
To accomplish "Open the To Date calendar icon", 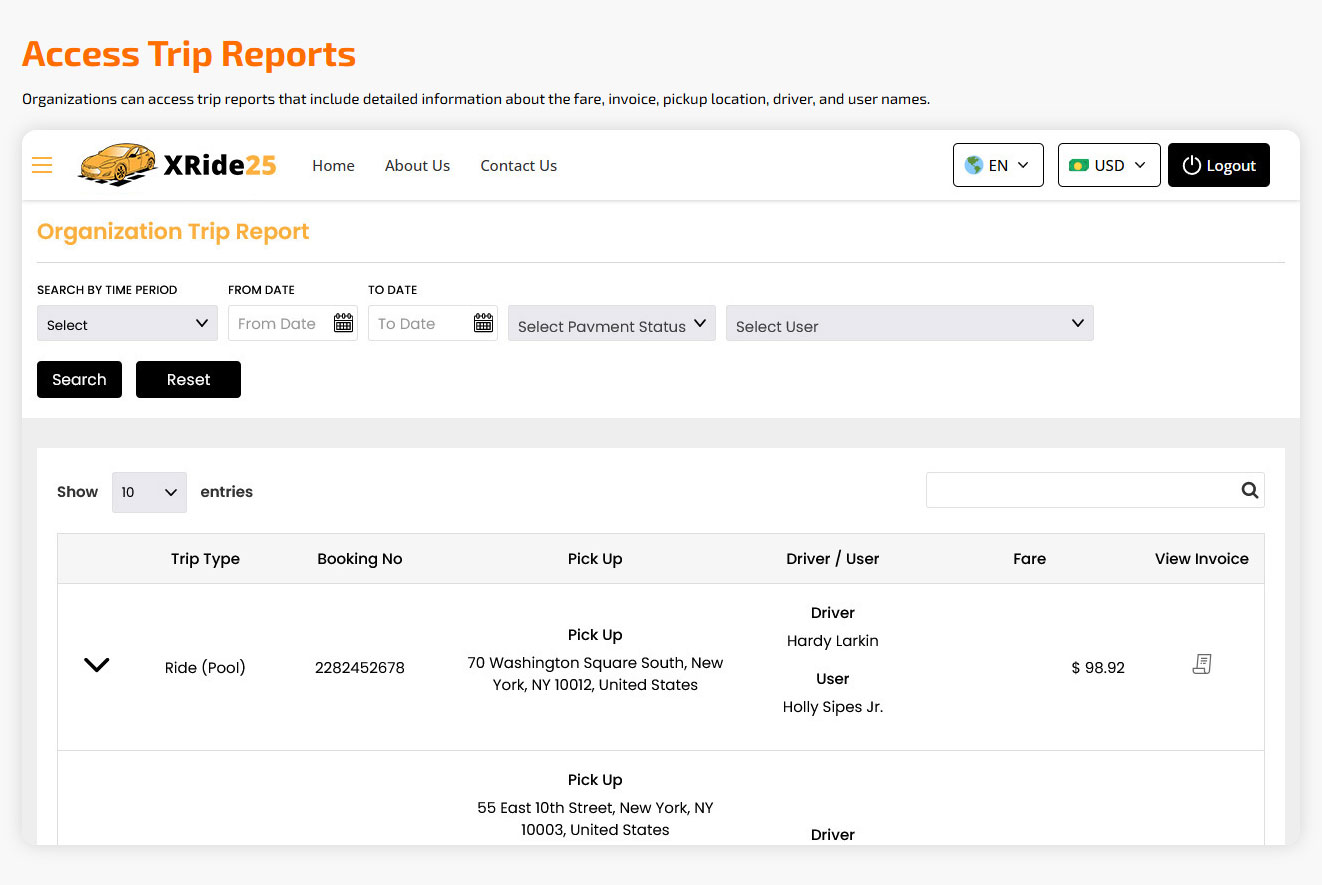I will pos(483,323).
